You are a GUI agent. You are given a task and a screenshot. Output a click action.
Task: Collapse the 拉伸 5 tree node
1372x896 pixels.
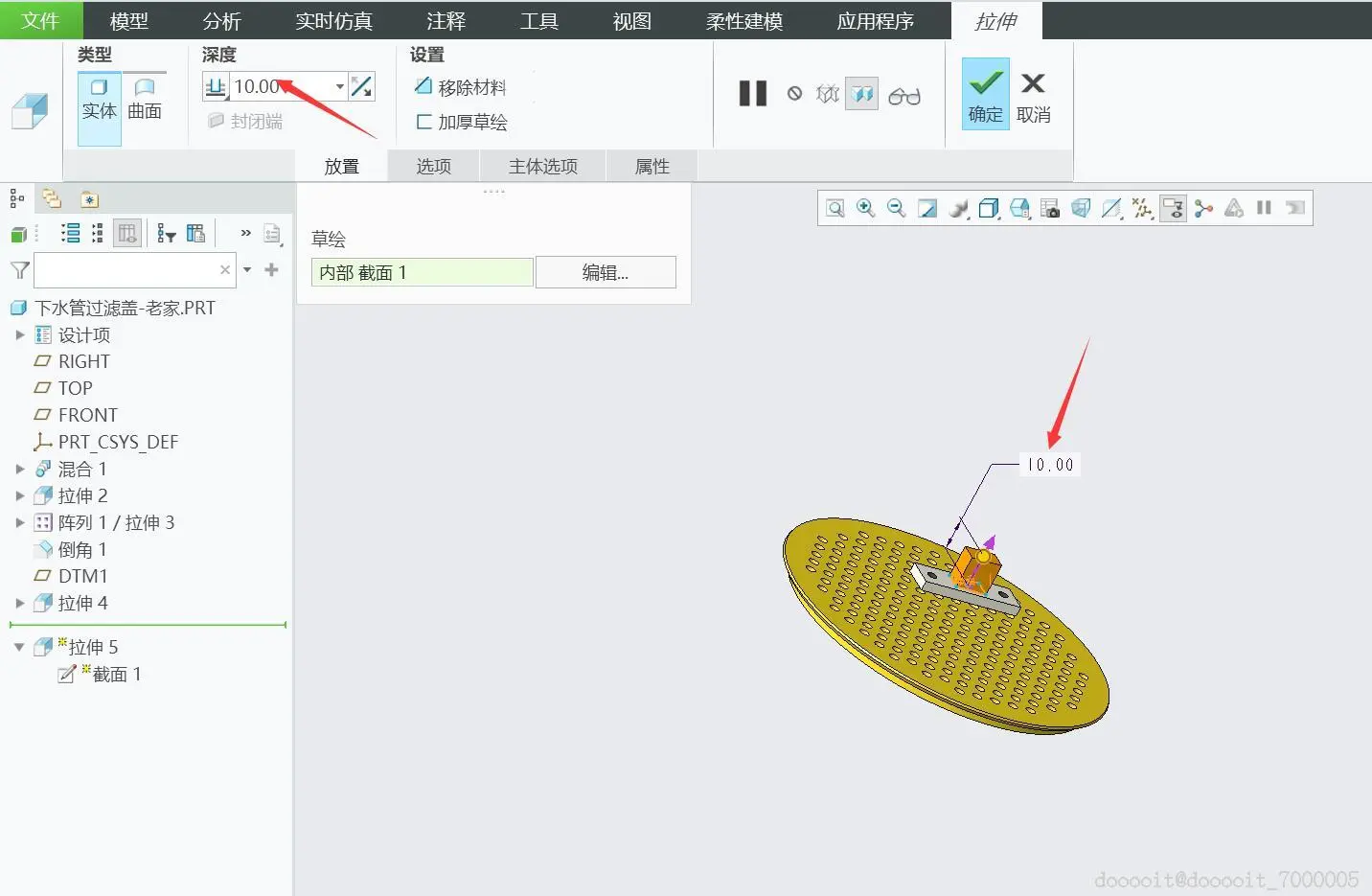(19, 647)
